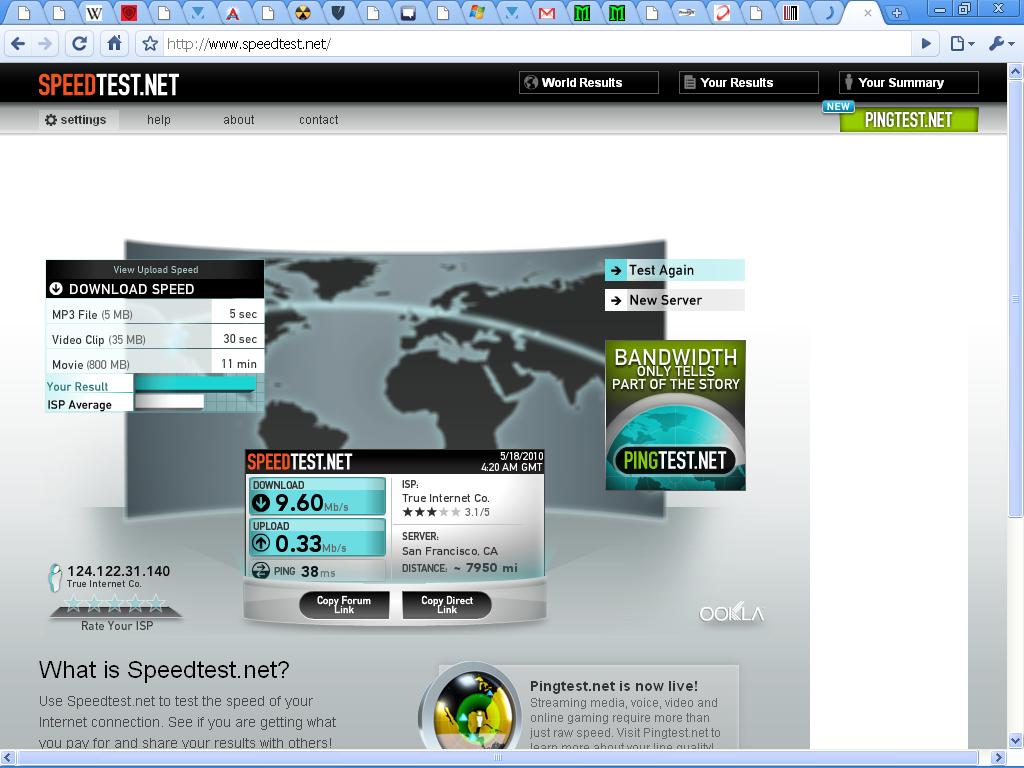Bookmark this page with the star icon

[150, 44]
